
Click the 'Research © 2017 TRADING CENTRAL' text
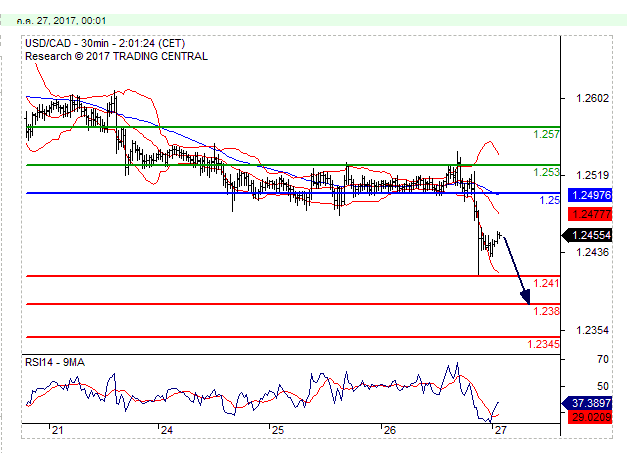(116, 56)
